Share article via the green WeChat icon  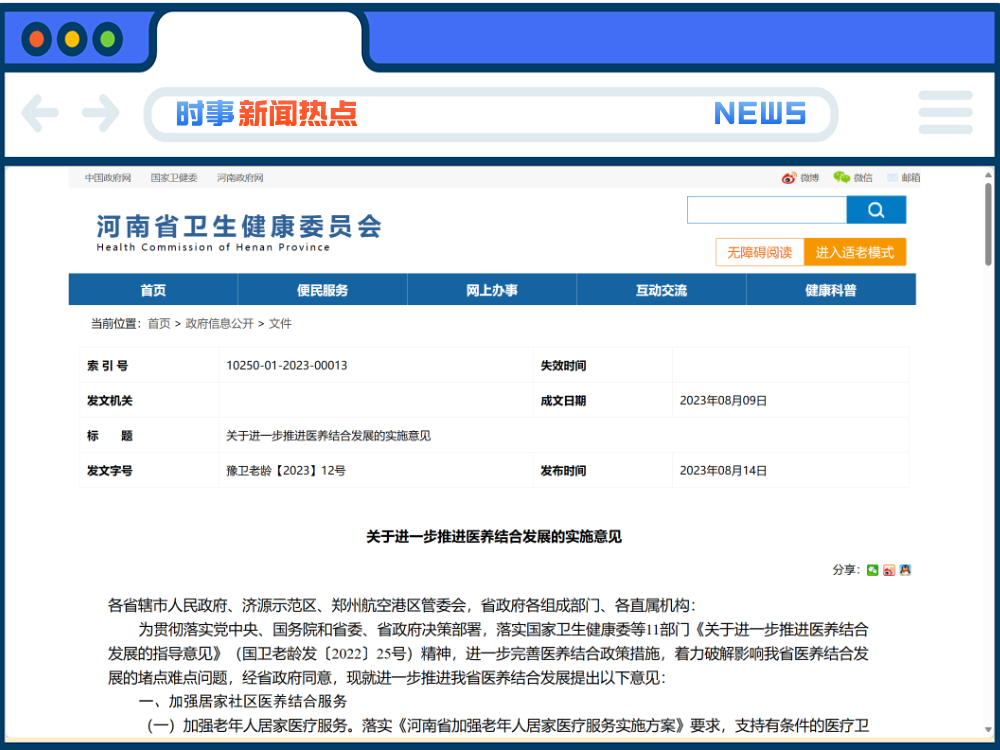tap(872, 571)
